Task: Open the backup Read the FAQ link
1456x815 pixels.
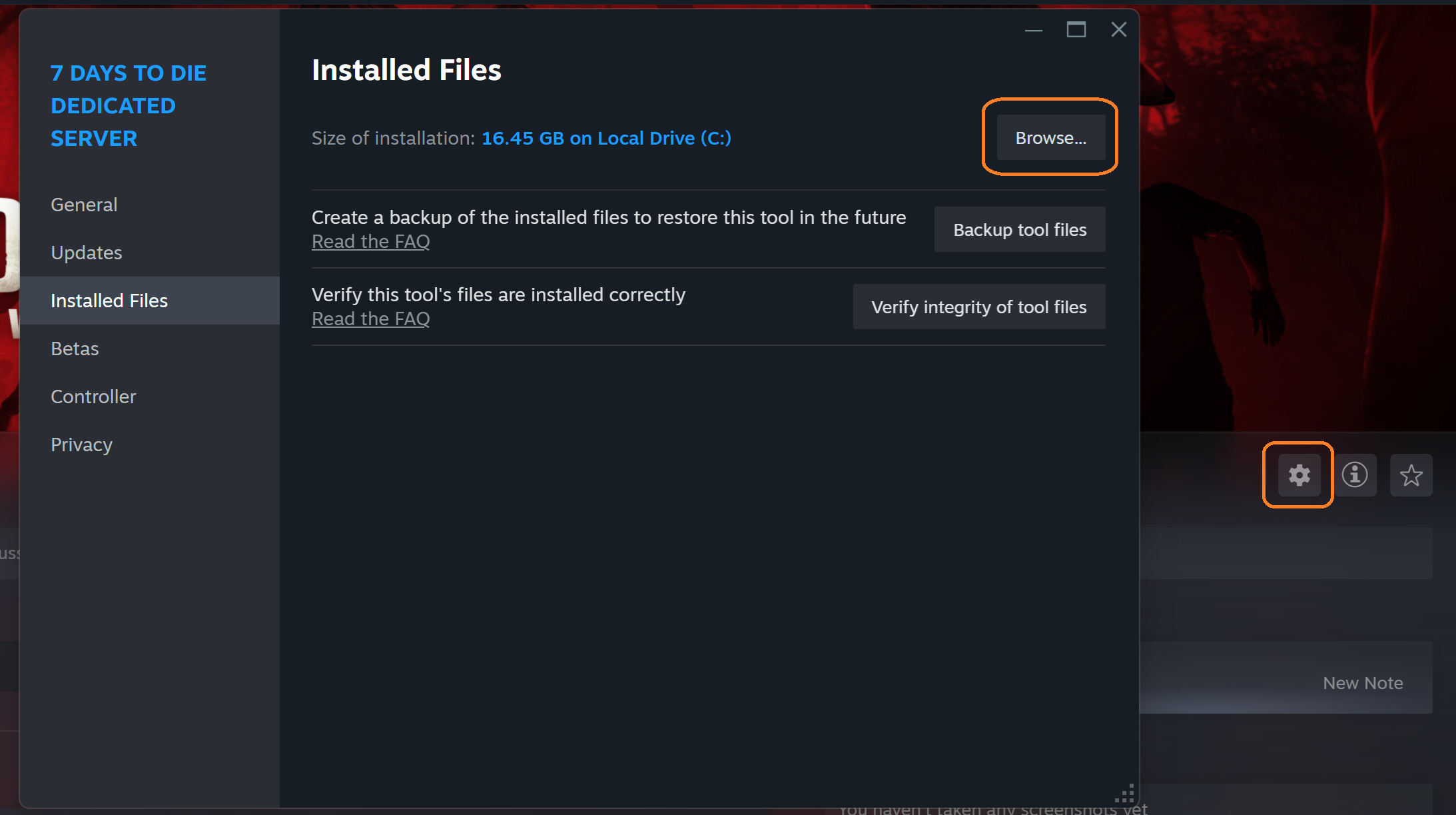Action: click(x=370, y=241)
